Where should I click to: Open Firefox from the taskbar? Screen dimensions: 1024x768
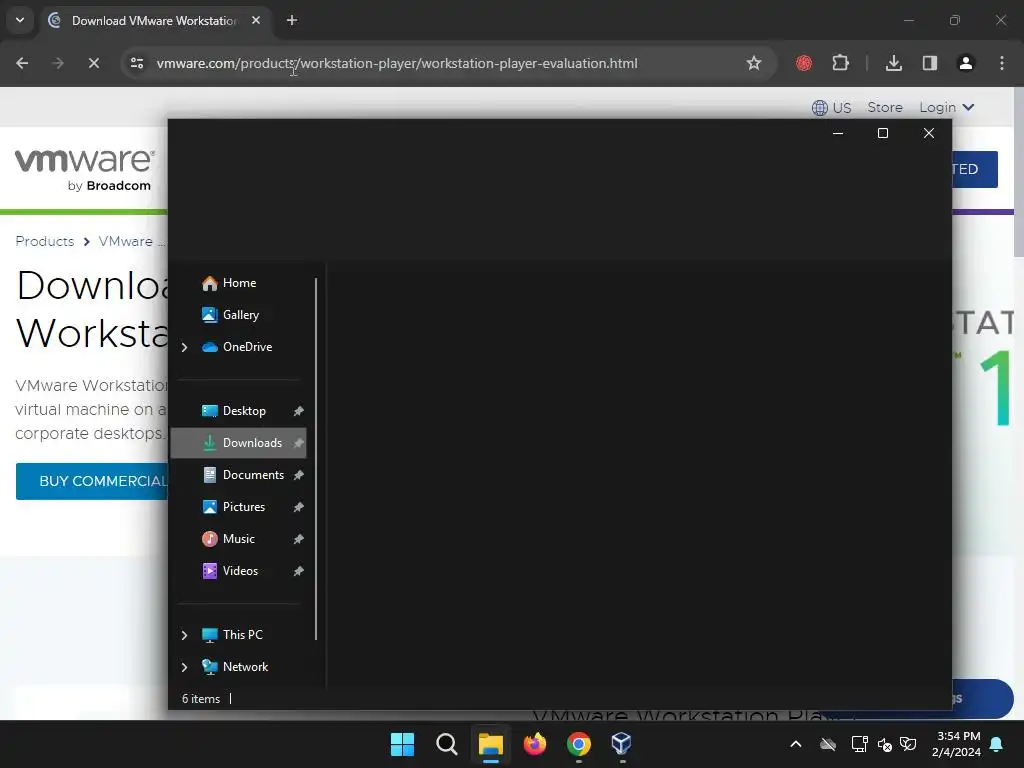tap(535, 744)
